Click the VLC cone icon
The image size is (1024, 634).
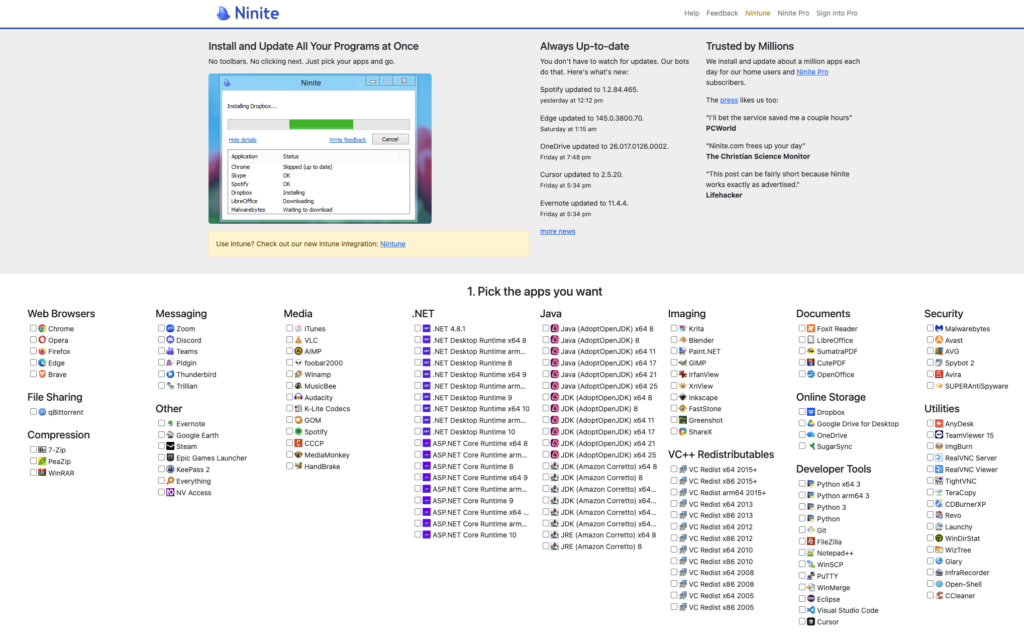coord(298,340)
